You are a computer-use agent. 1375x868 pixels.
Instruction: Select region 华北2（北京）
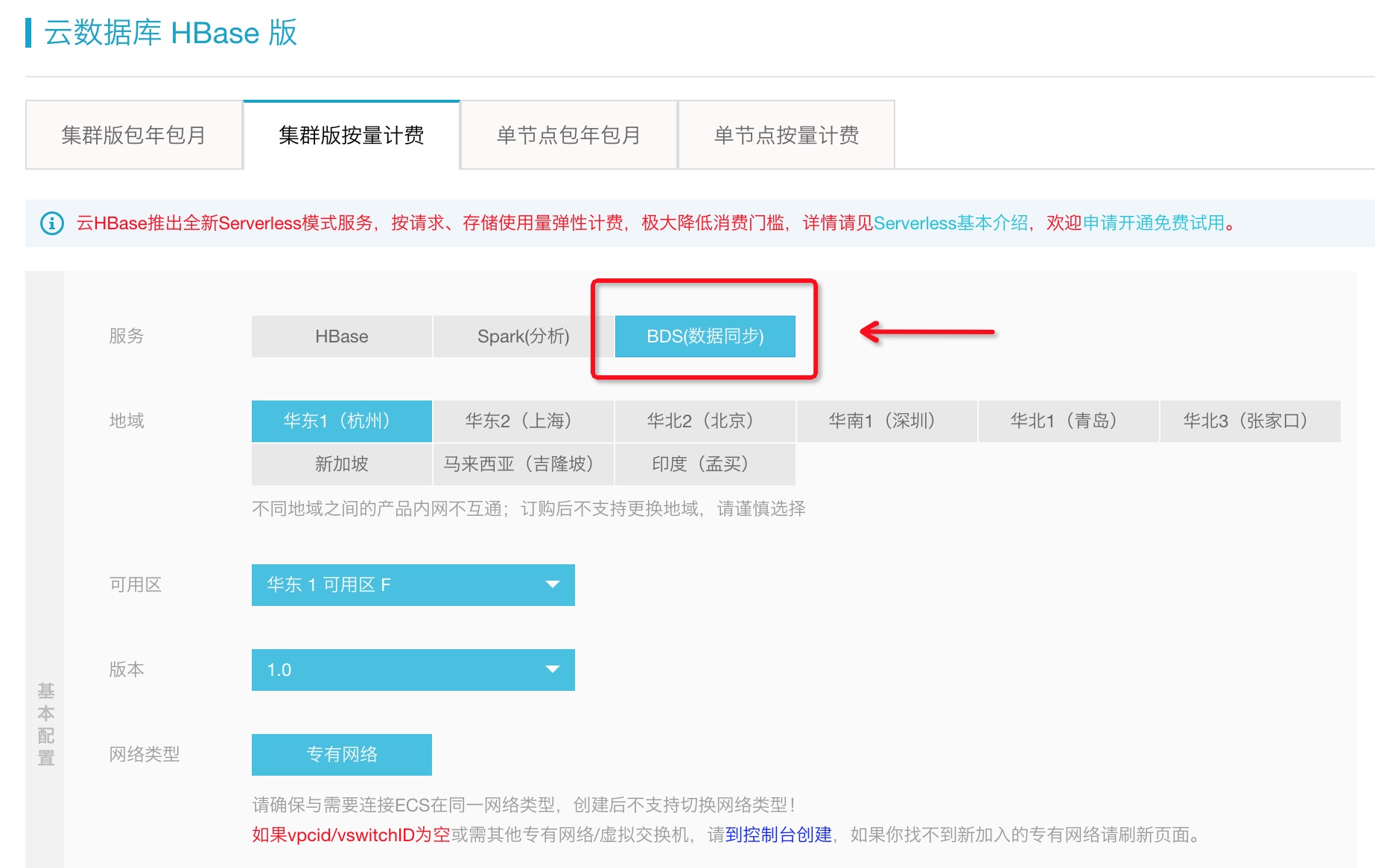(705, 421)
